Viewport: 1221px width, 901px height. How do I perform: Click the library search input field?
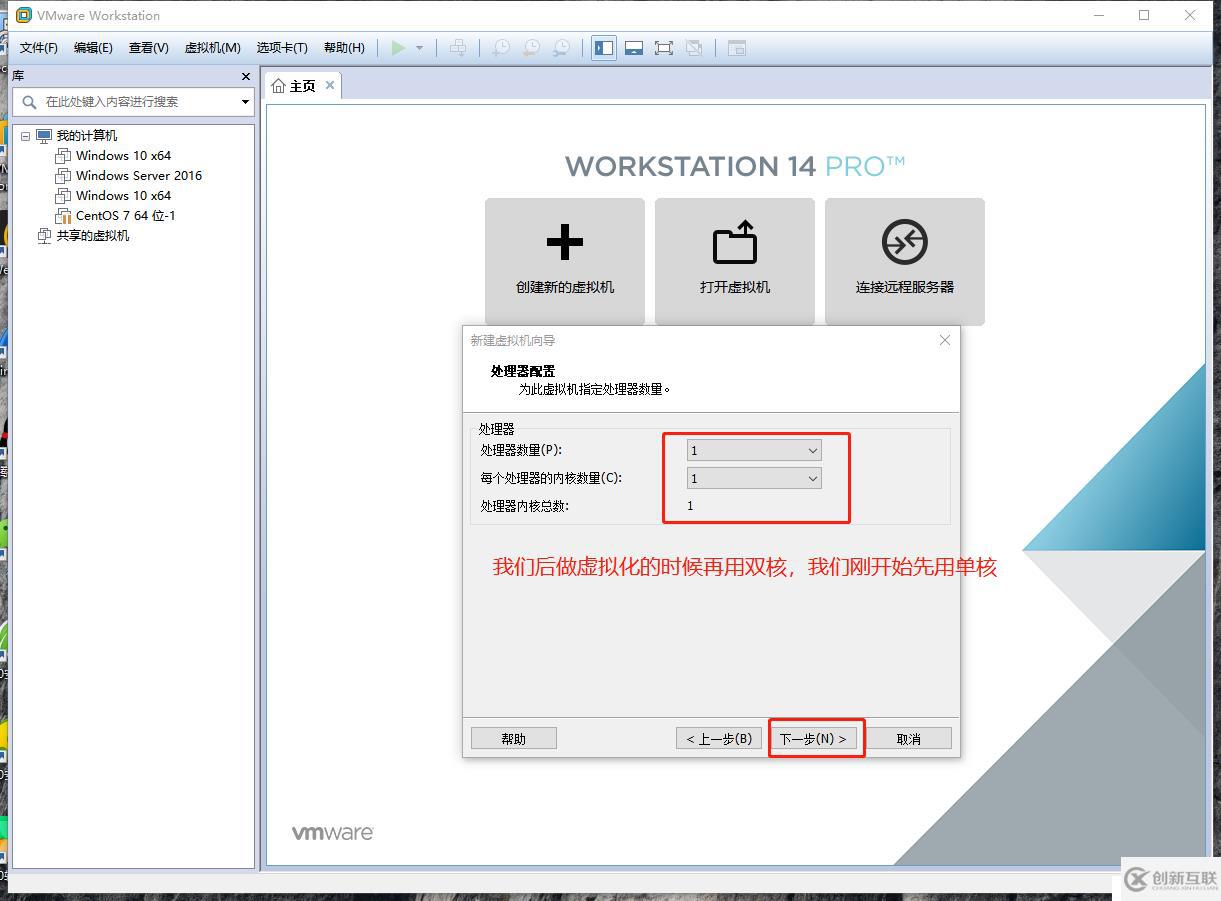click(136, 102)
